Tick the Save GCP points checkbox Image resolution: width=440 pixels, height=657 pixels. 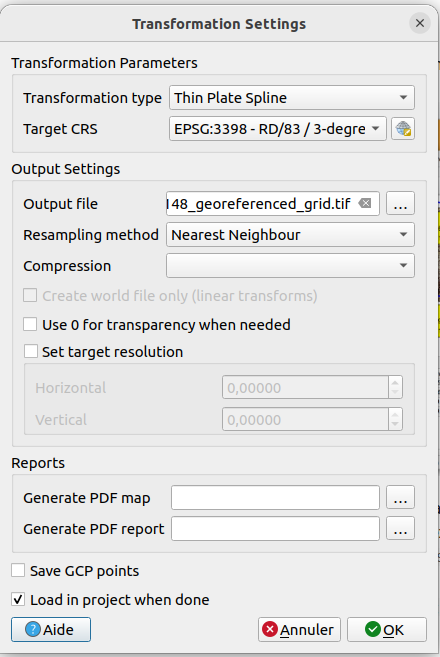18,570
